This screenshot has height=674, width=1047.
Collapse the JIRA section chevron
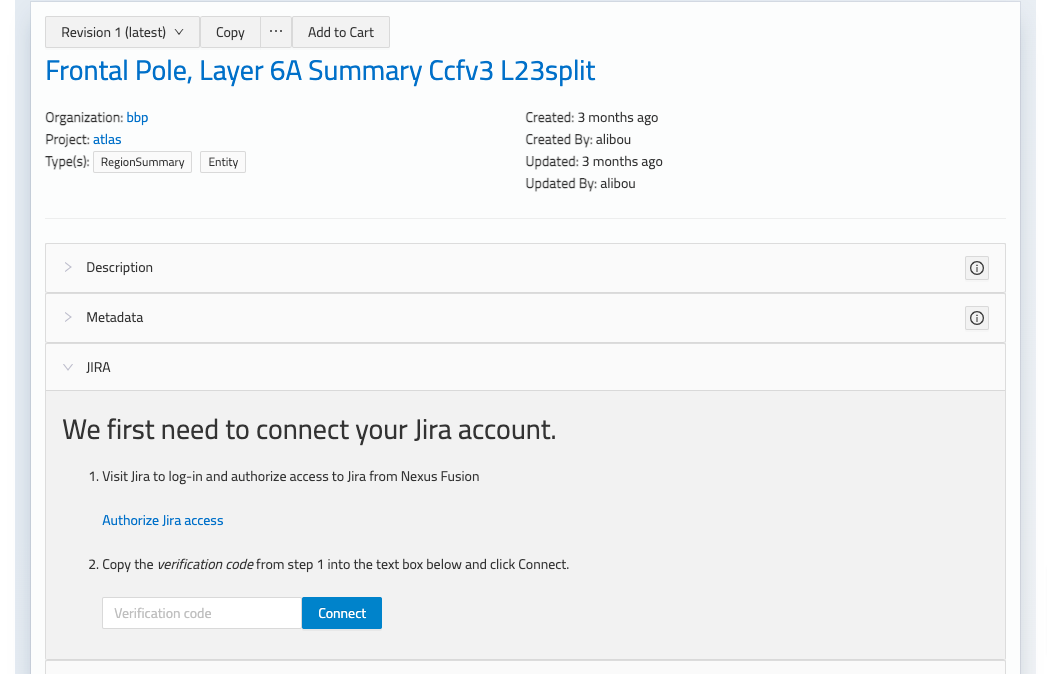click(x=67, y=367)
